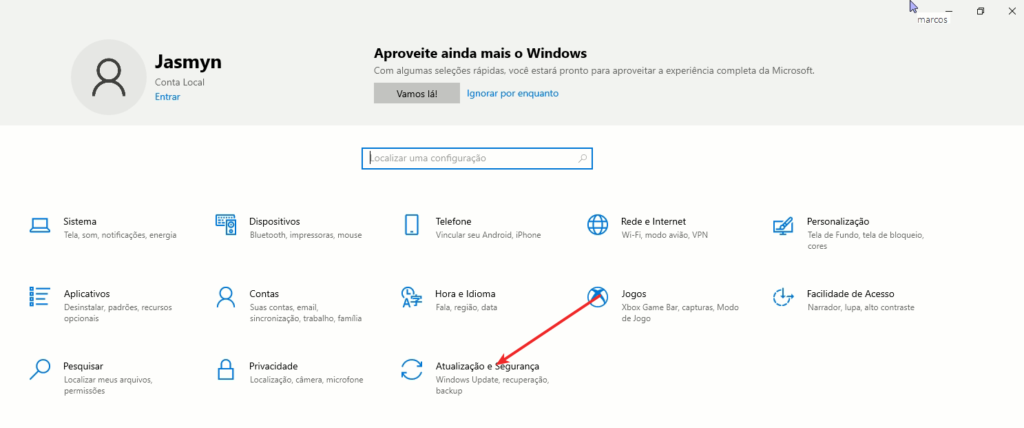Select the Sistema category title

click(80, 222)
